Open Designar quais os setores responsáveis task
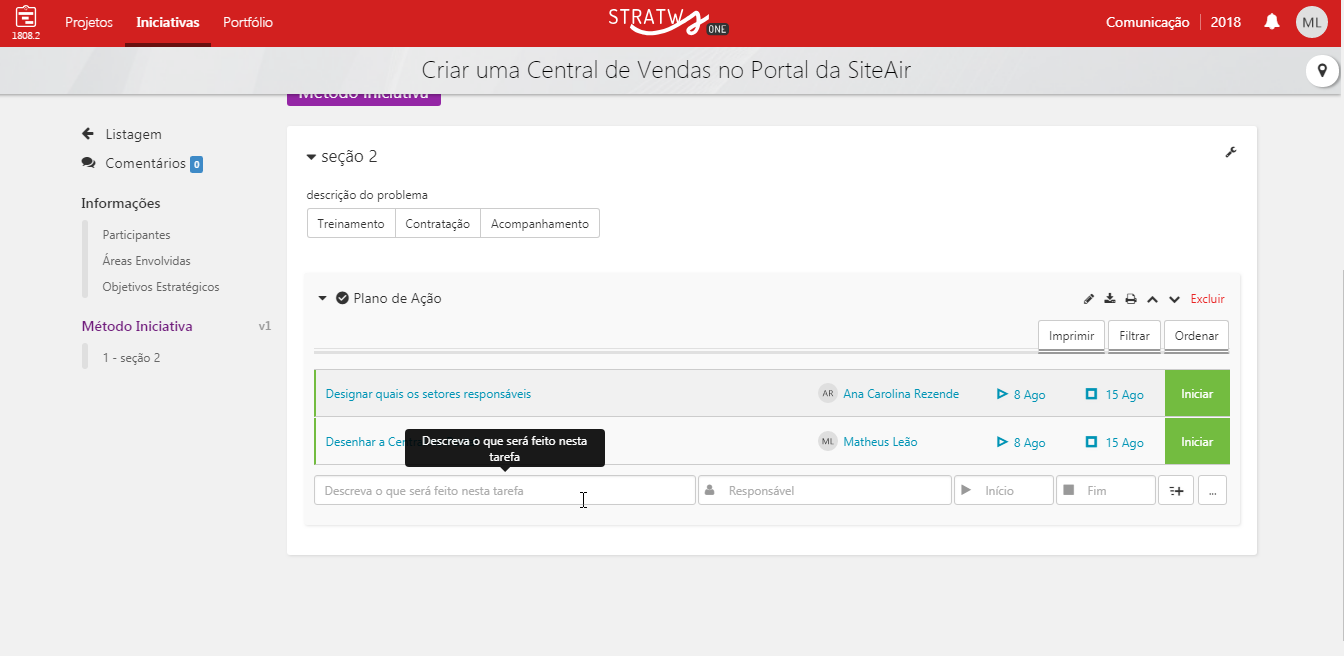The width and height of the screenshot is (1344, 656). pos(428,394)
